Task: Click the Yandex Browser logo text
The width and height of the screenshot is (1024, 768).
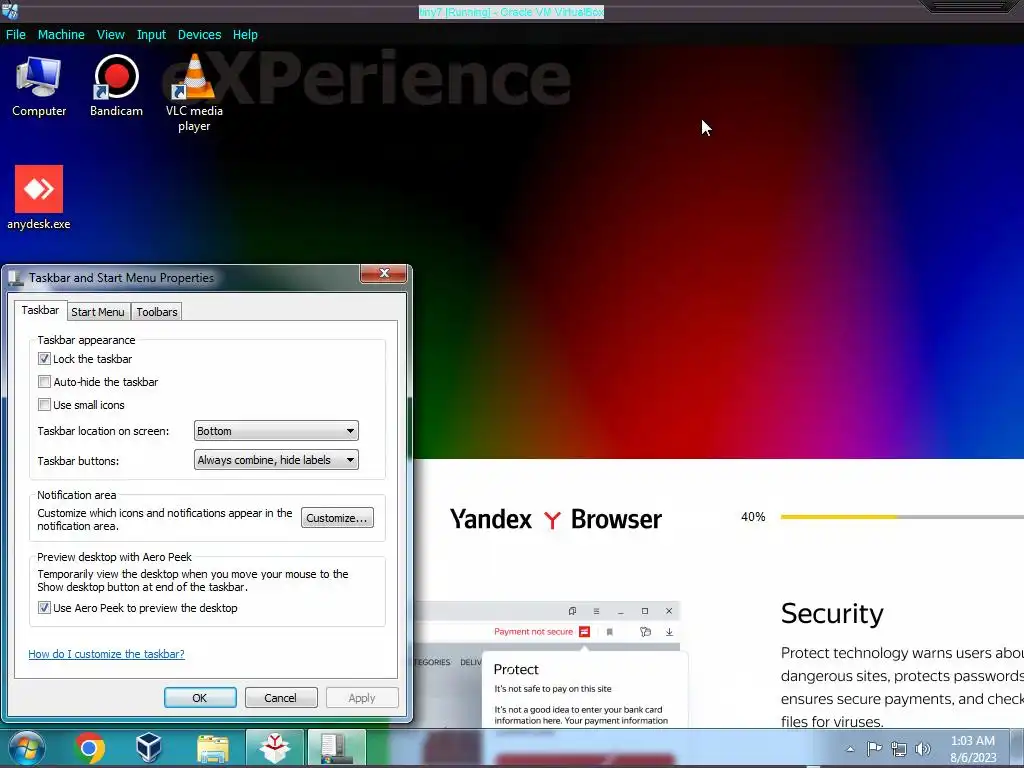Action: click(556, 519)
